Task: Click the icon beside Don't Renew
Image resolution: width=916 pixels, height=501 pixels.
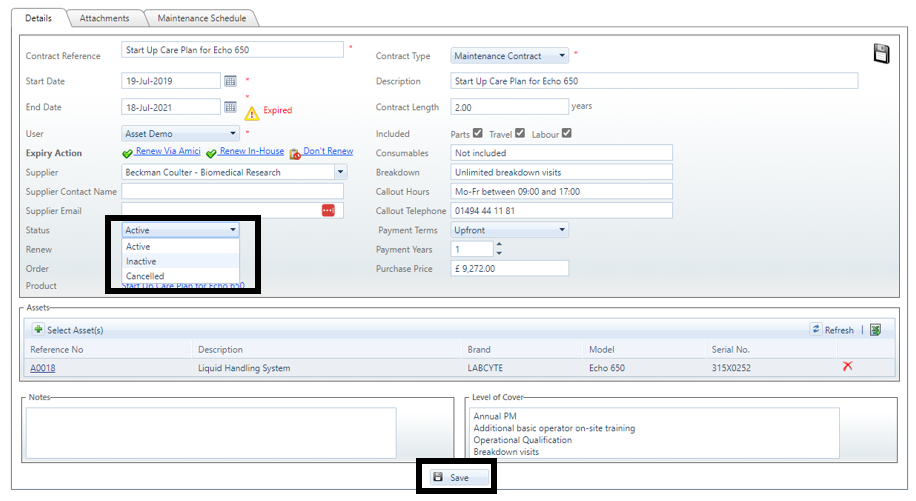Action: (x=295, y=153)
